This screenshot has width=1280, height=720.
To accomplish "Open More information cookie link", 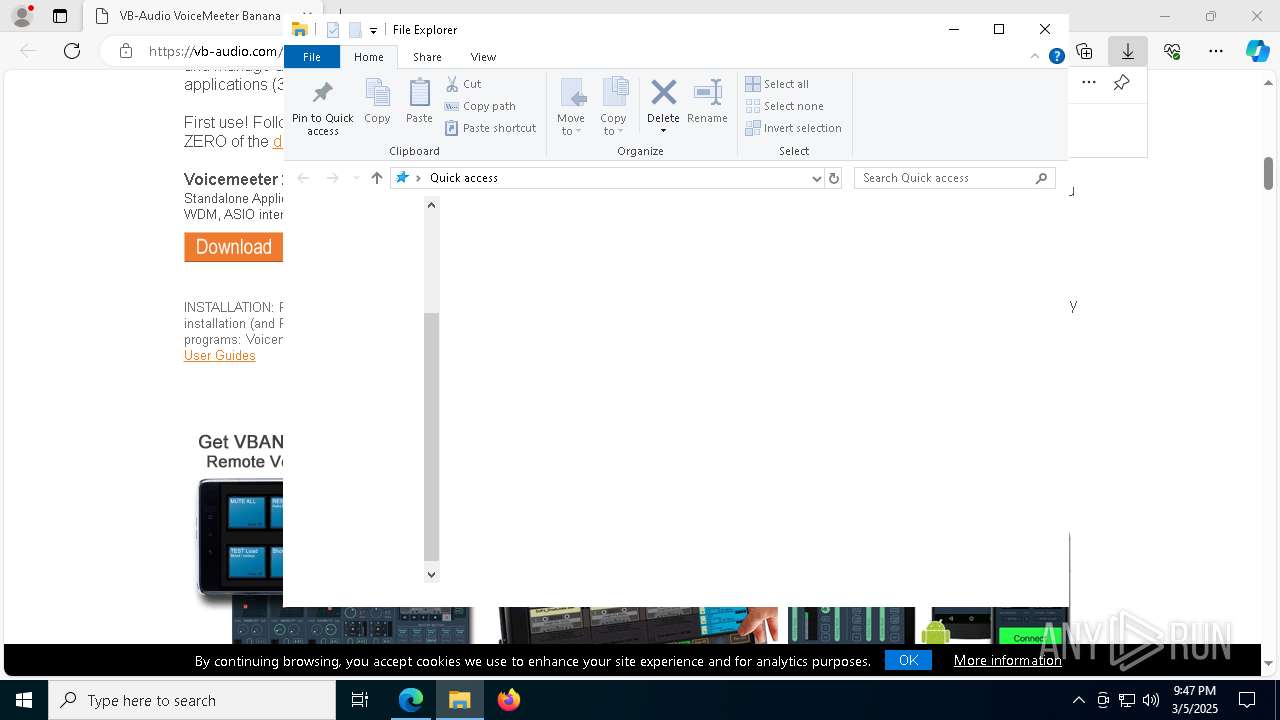I will (x=1008, y=660).
